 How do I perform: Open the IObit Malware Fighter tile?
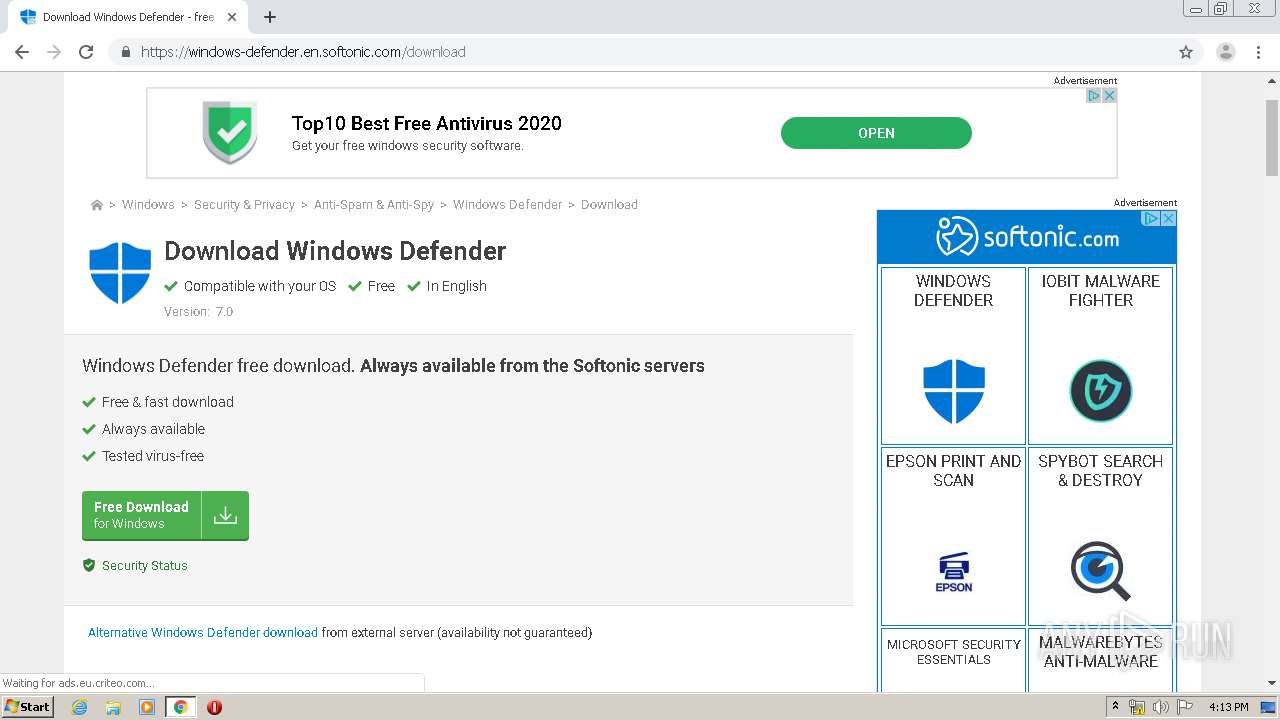[1100, 355]
